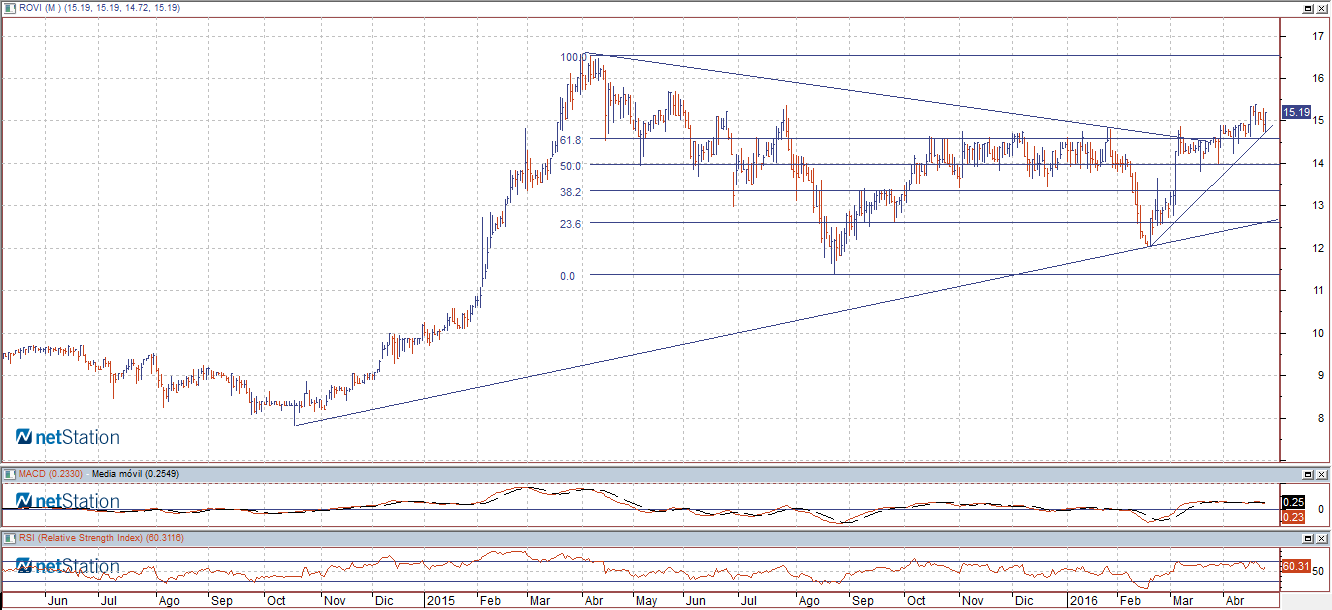Click the 10 price axis label

click(1319, 333)
